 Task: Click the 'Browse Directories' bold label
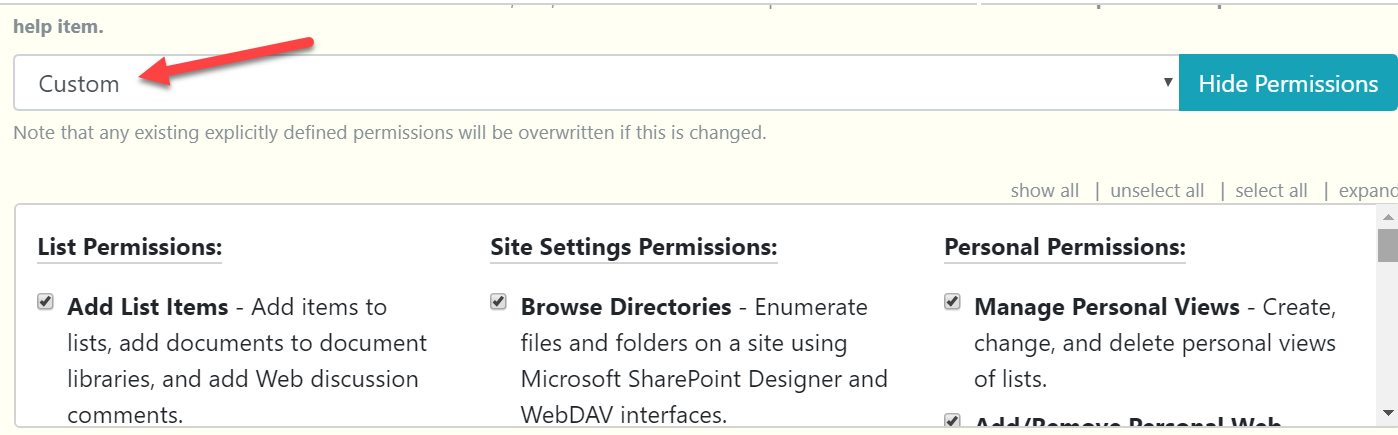(x=626, y=307)
